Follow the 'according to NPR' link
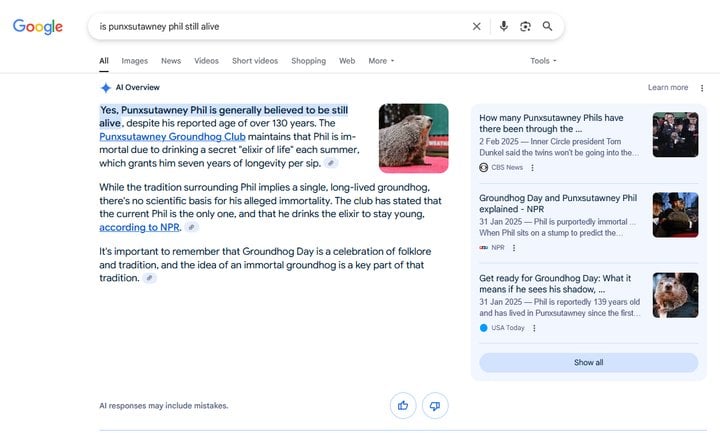Screen dimensions: 720x433 (x=139, y=227)
